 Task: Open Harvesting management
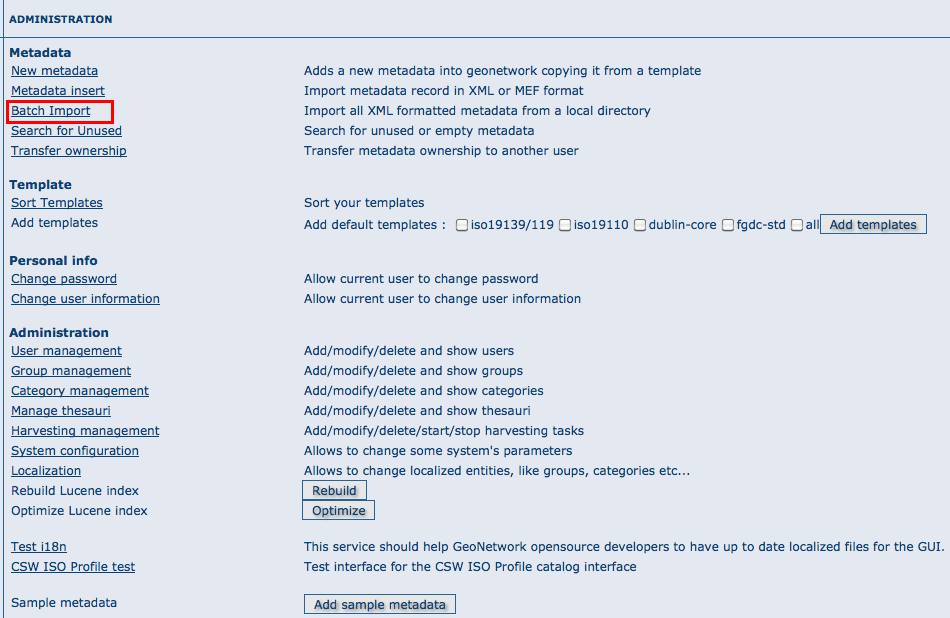coord(84,430)
